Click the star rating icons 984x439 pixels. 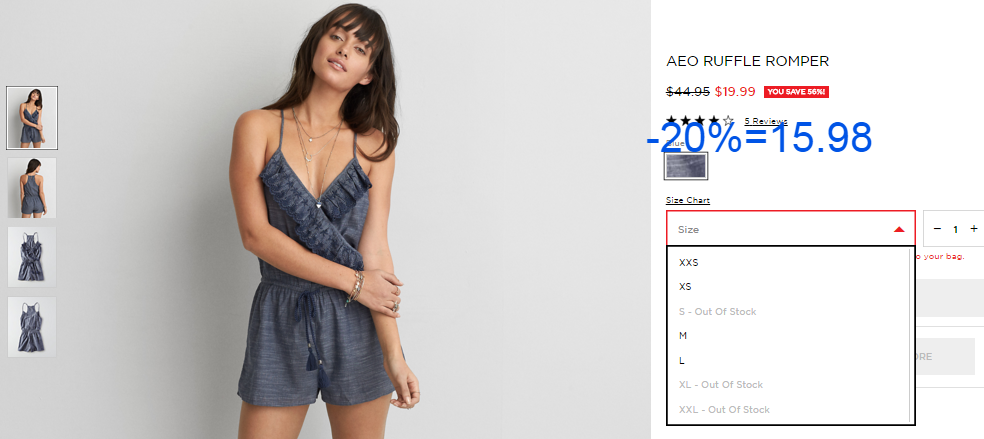tap(700, 120)
